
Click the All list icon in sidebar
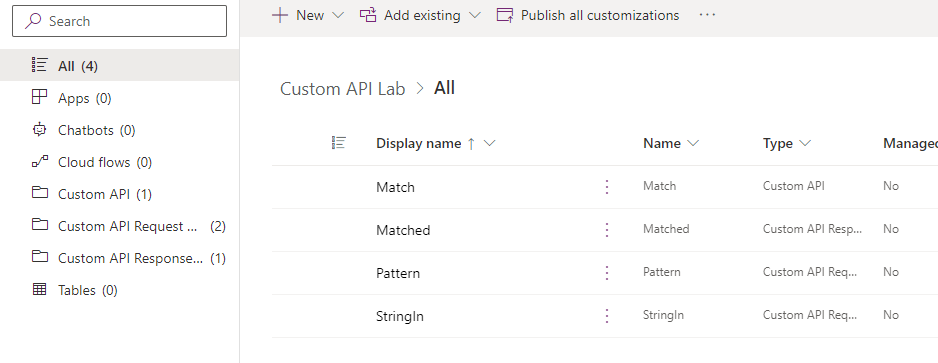pos(39,65)
